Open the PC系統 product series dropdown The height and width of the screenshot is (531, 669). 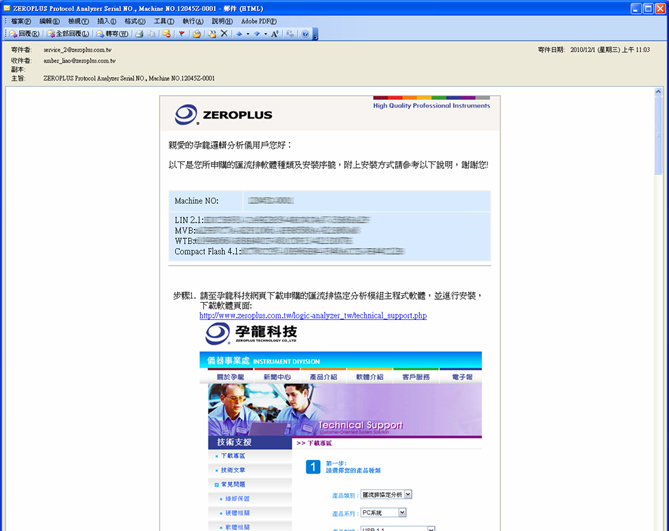coord(383,513)
